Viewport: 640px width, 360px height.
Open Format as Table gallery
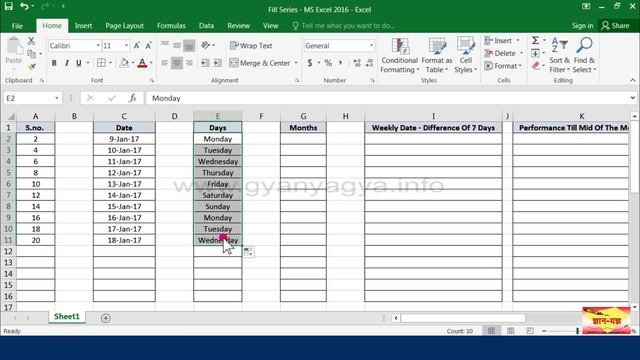point(437,56)
